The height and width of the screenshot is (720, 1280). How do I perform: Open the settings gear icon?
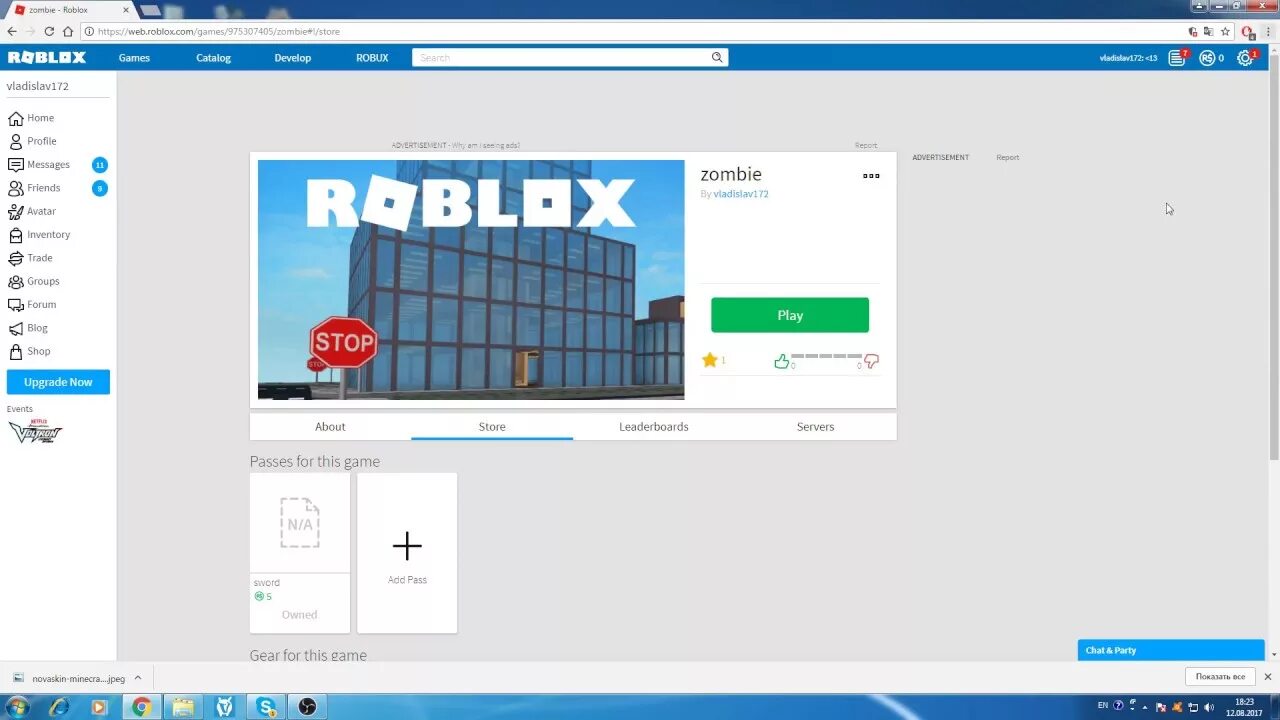point(1245,58)
